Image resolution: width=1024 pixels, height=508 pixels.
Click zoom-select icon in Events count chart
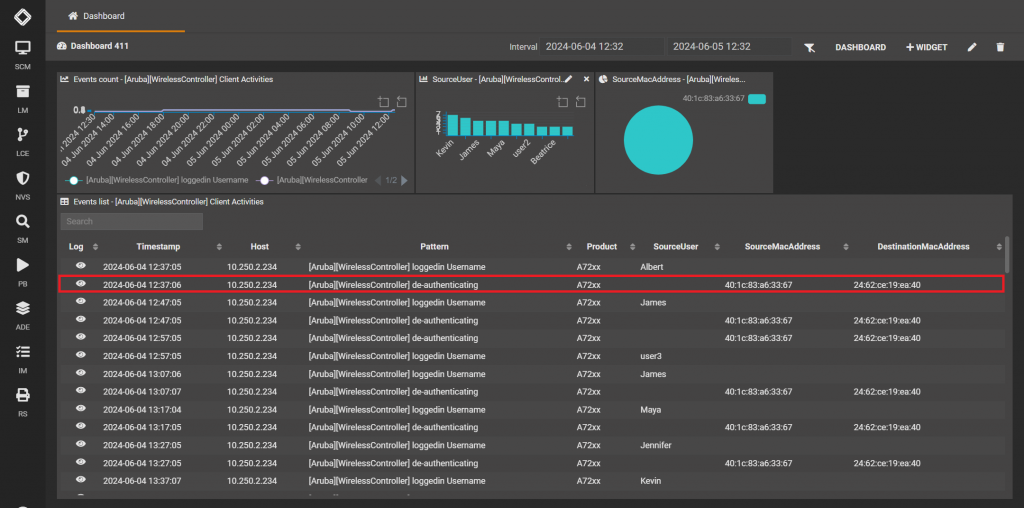coord(383,102)
